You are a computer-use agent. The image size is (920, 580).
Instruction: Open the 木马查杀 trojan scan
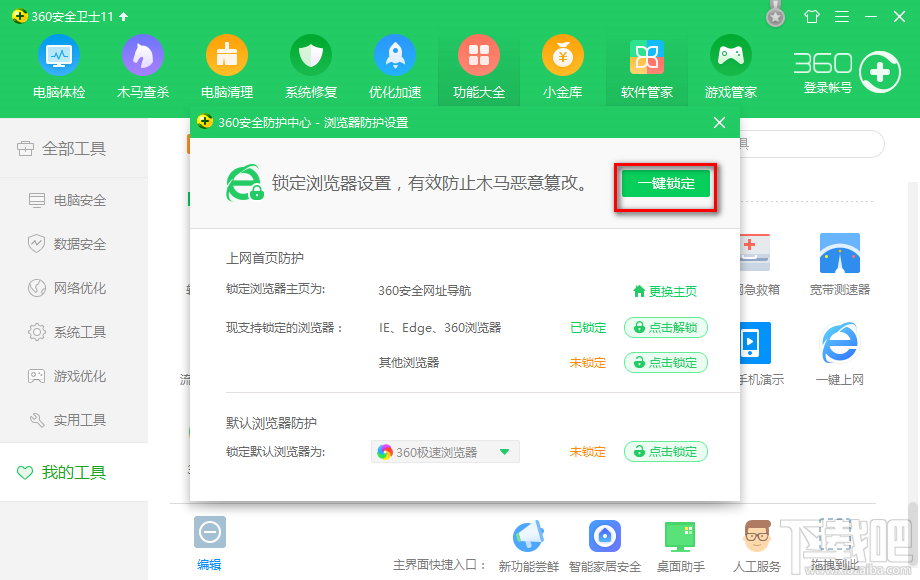point(142,66)
